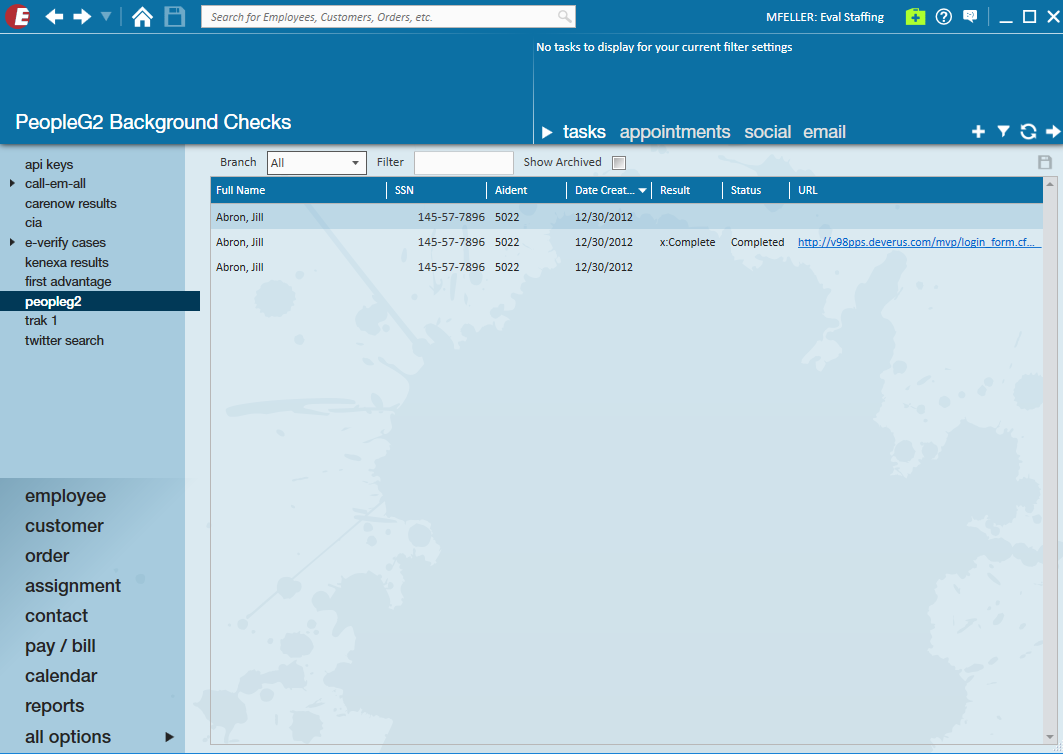Open the Date Created column sort arrow
1063x754 pixels.
[642, 191]
